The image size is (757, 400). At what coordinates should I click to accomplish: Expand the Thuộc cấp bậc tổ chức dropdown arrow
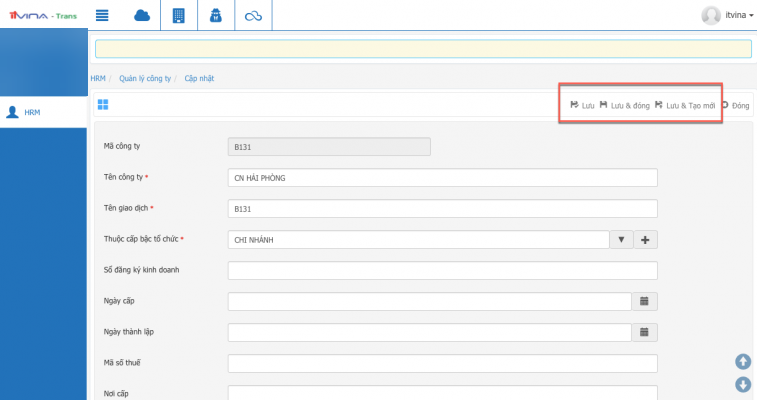point(620,240)
